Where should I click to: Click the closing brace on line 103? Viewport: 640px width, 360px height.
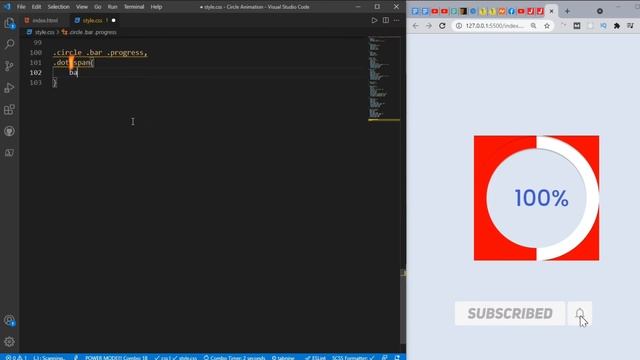click(55, 83)
